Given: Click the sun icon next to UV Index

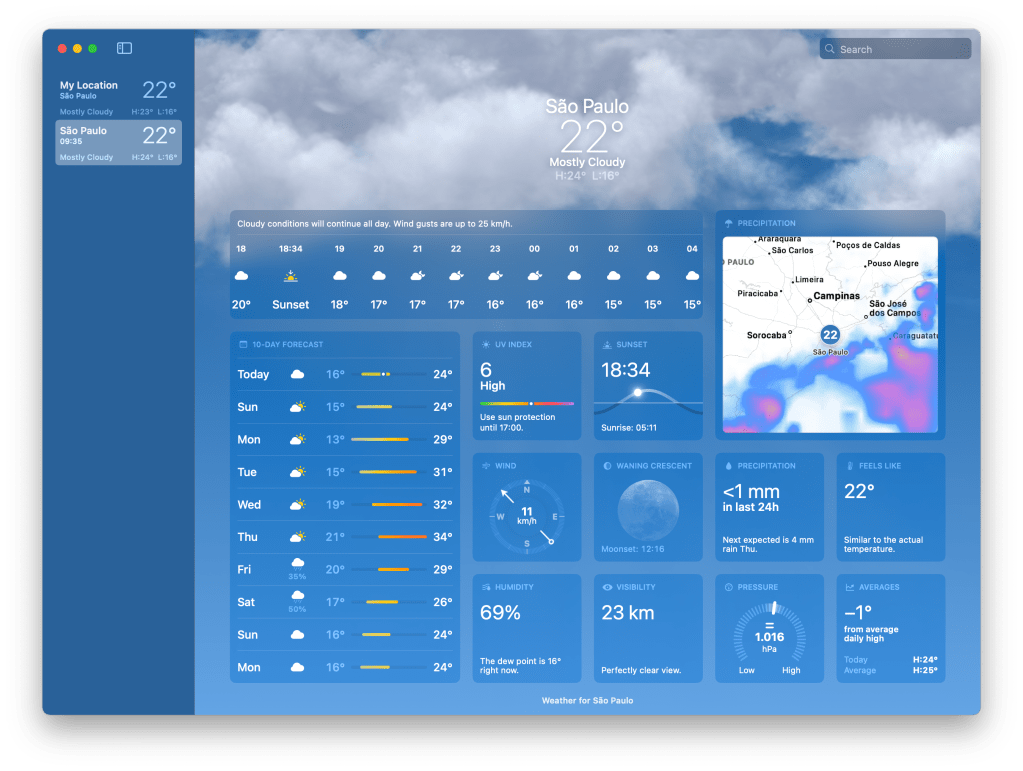Looking at the screenshot, I should tap(486, 345).
